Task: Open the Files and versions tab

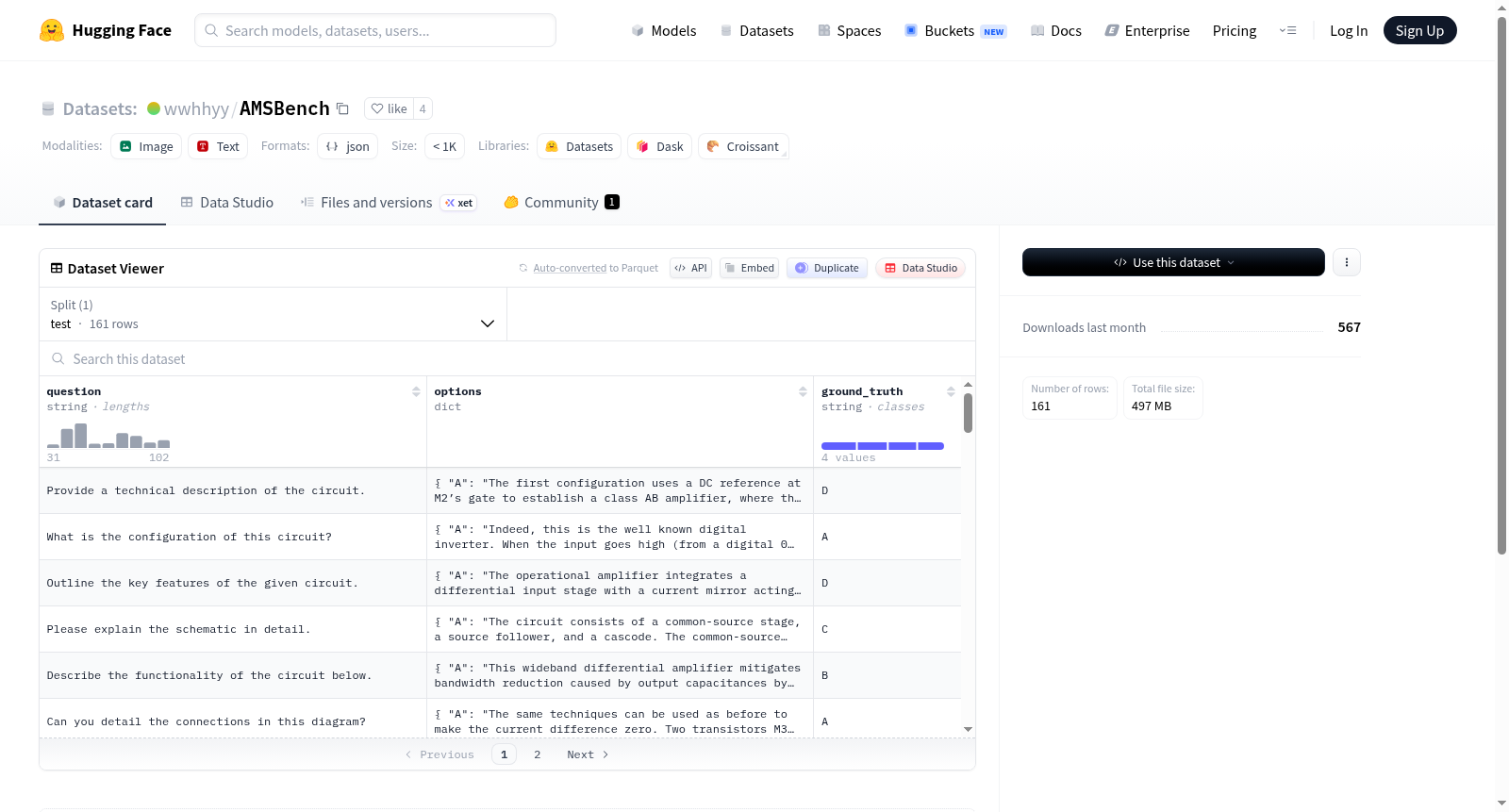Action: tap(388, 202)
